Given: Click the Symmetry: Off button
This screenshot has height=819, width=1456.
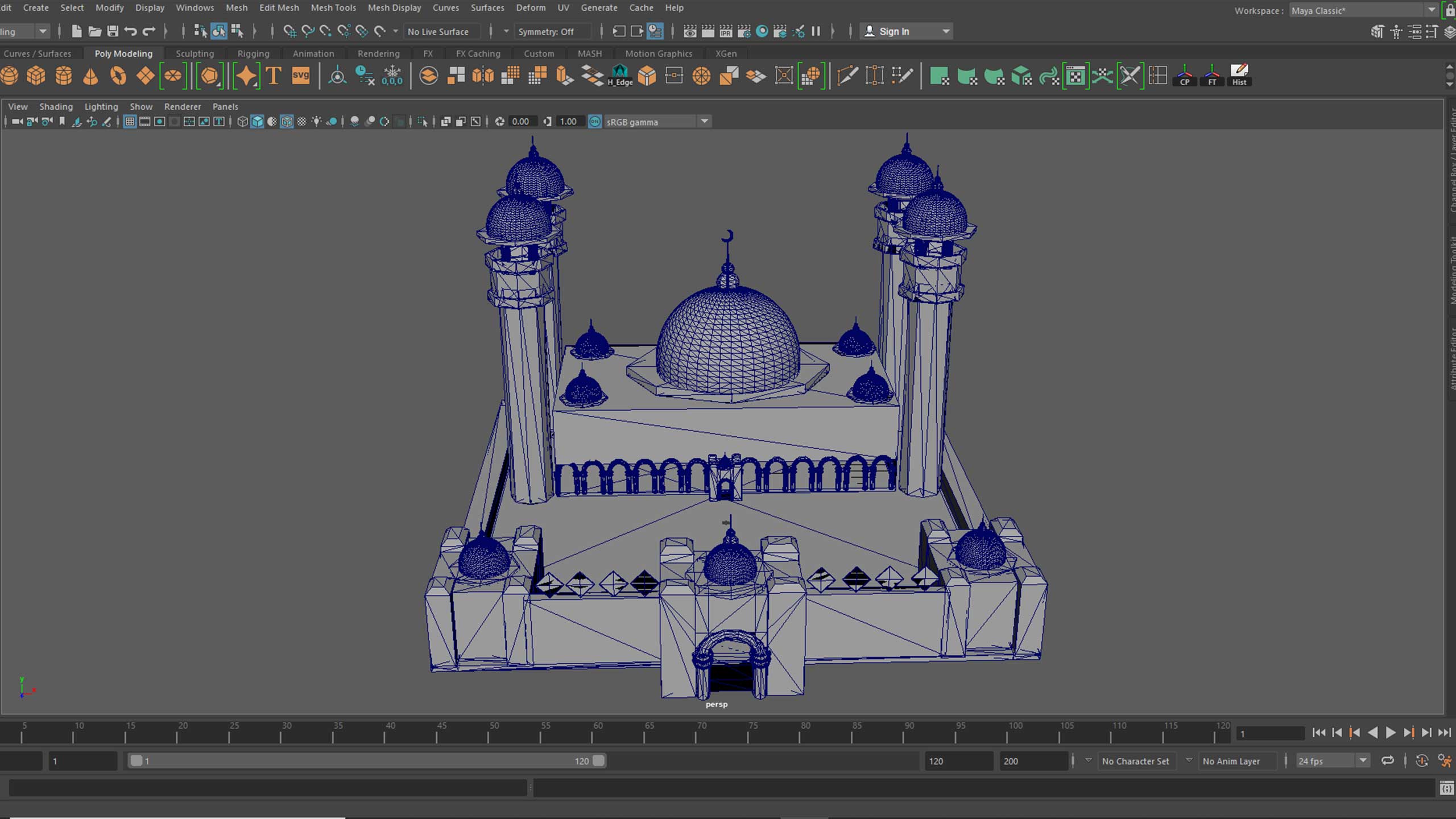Looking at the screenshot, I should coord(545,32).
